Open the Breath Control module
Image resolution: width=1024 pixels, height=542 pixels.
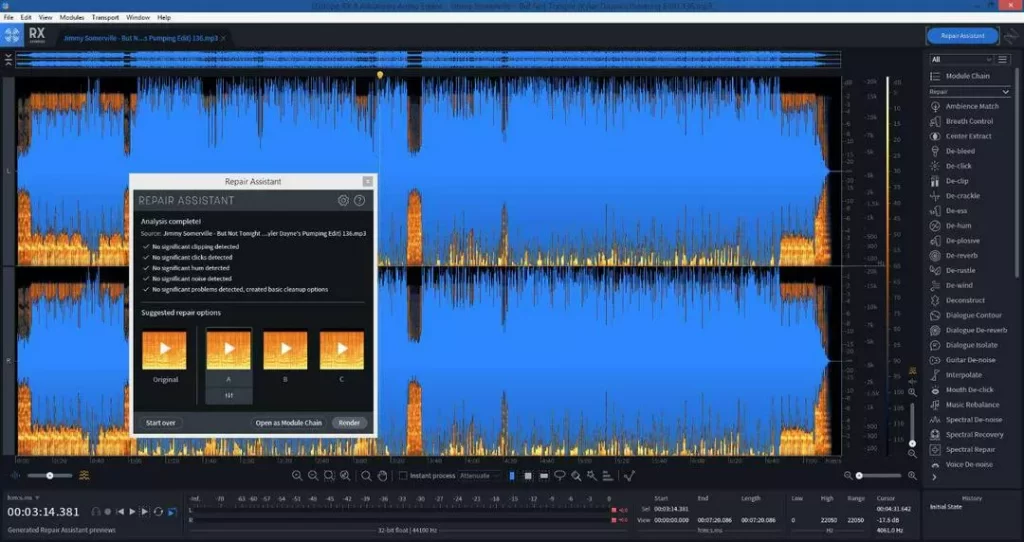coord(961,121)
